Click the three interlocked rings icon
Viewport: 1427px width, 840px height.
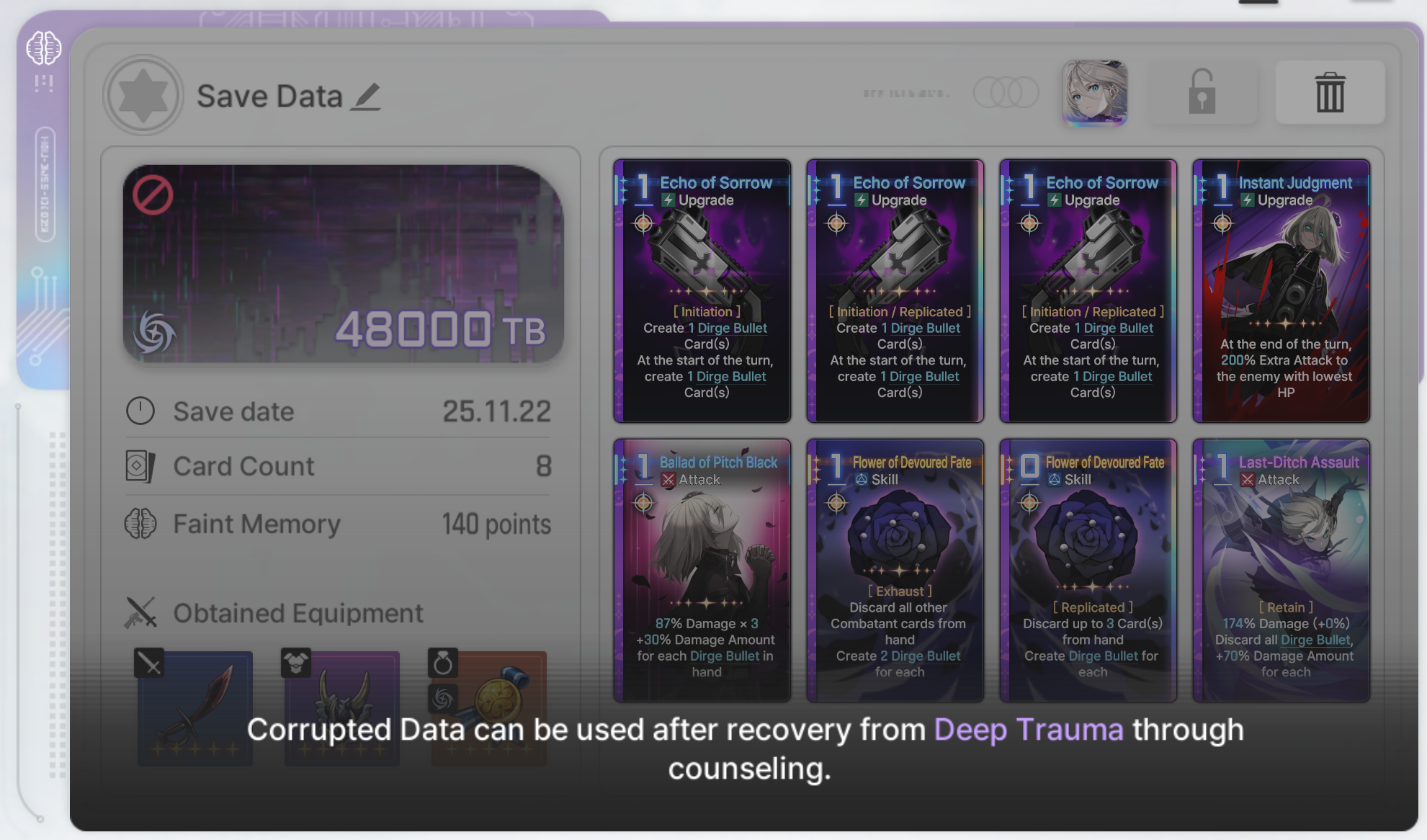pyautogui.click(x=1006, y=92)
